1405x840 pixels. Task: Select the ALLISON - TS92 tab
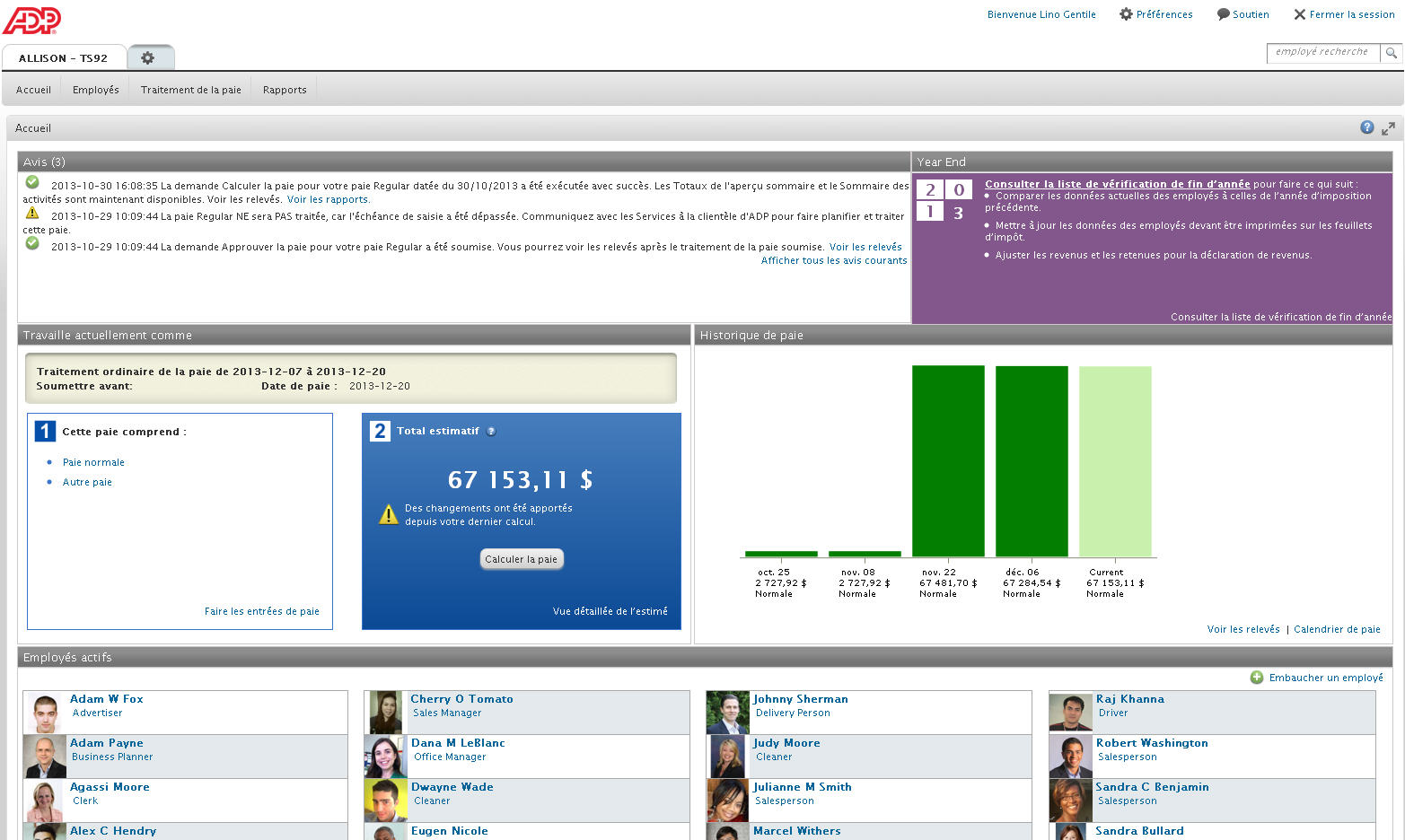63,58
